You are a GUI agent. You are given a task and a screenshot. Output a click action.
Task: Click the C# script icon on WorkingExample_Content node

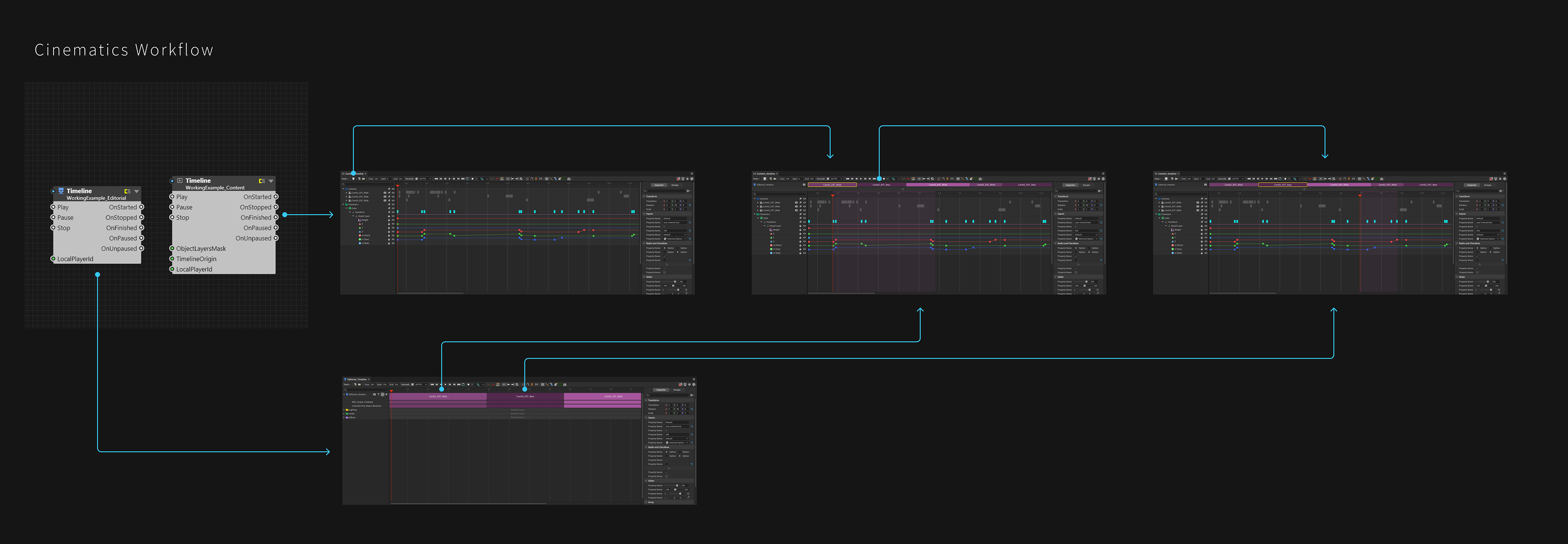point(261,181)
